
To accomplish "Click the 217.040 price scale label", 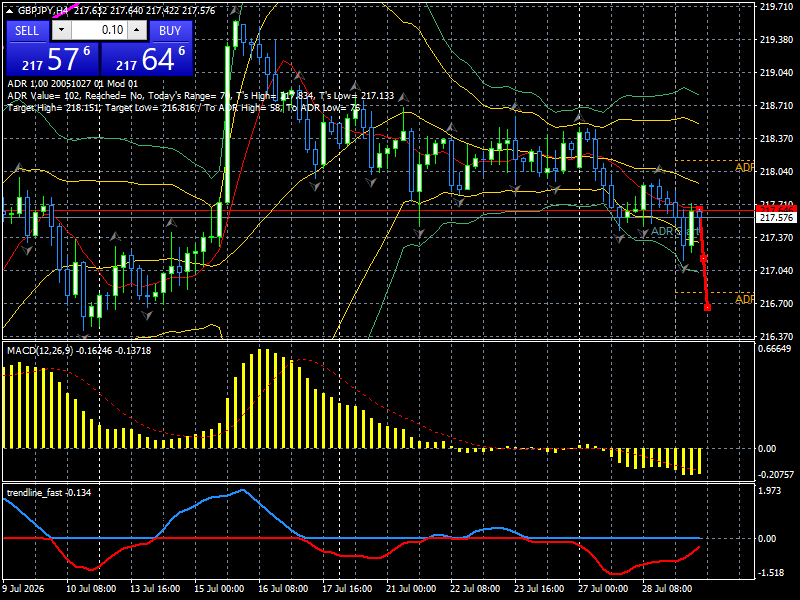I will (776, 270).
